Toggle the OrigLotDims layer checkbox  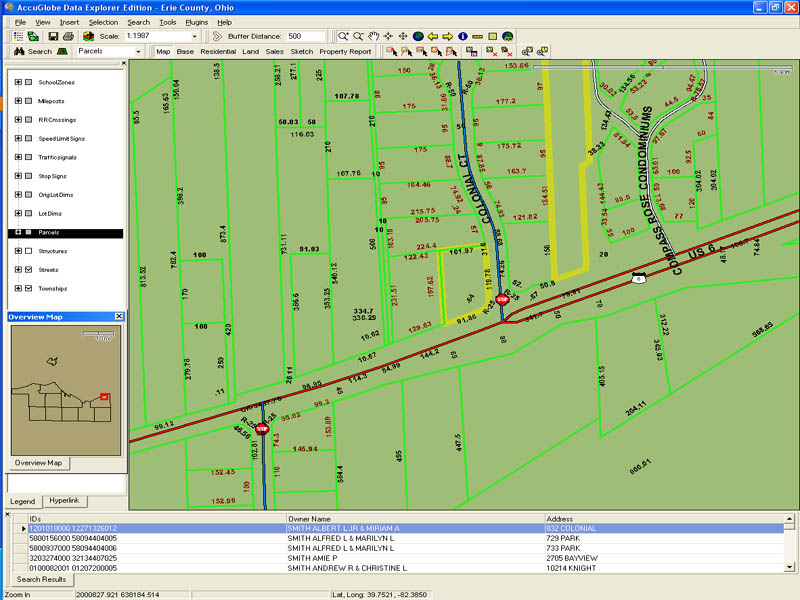point(29,194)
